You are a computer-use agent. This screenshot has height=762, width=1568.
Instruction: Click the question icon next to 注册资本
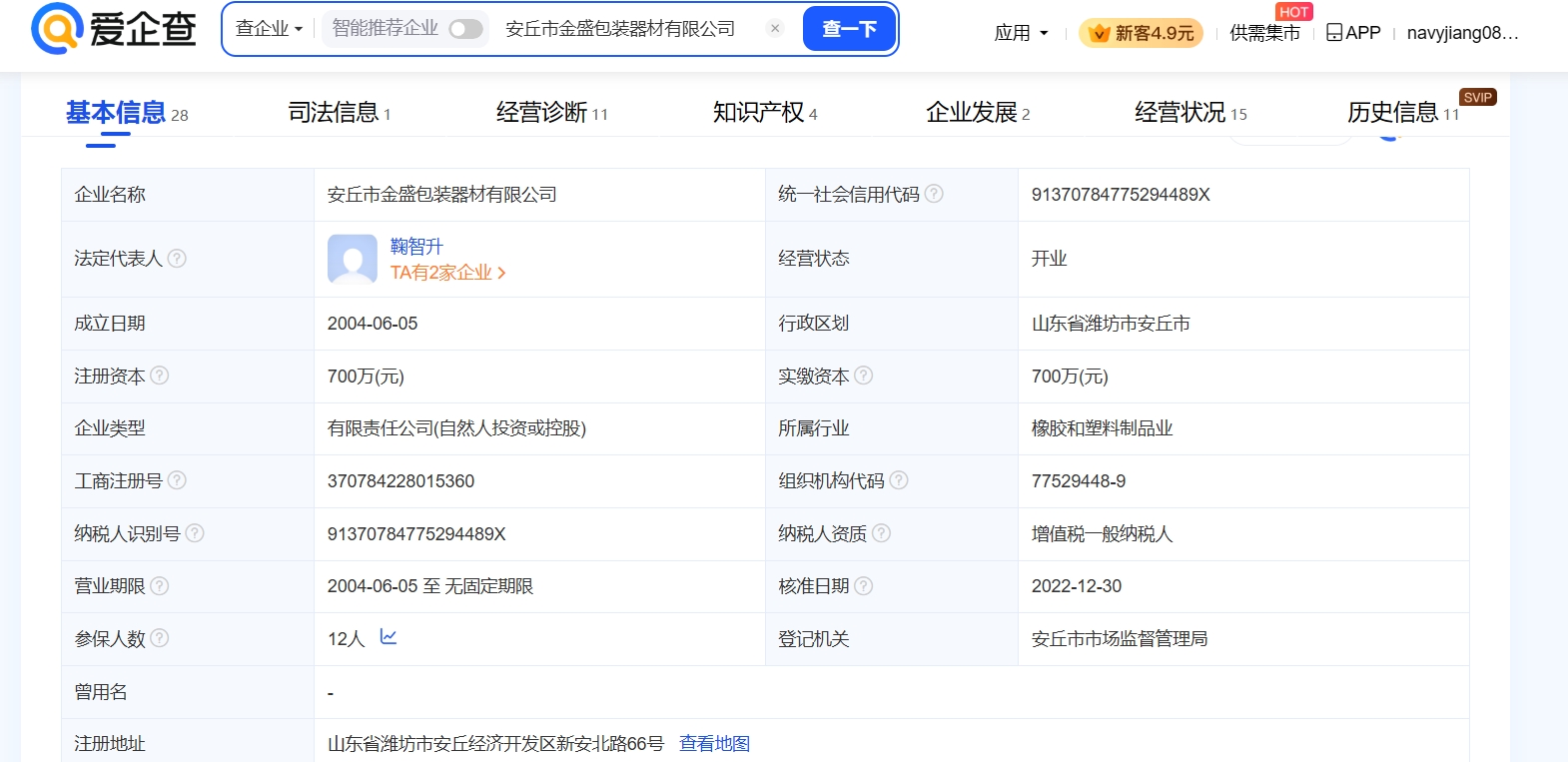coord(160,376)
